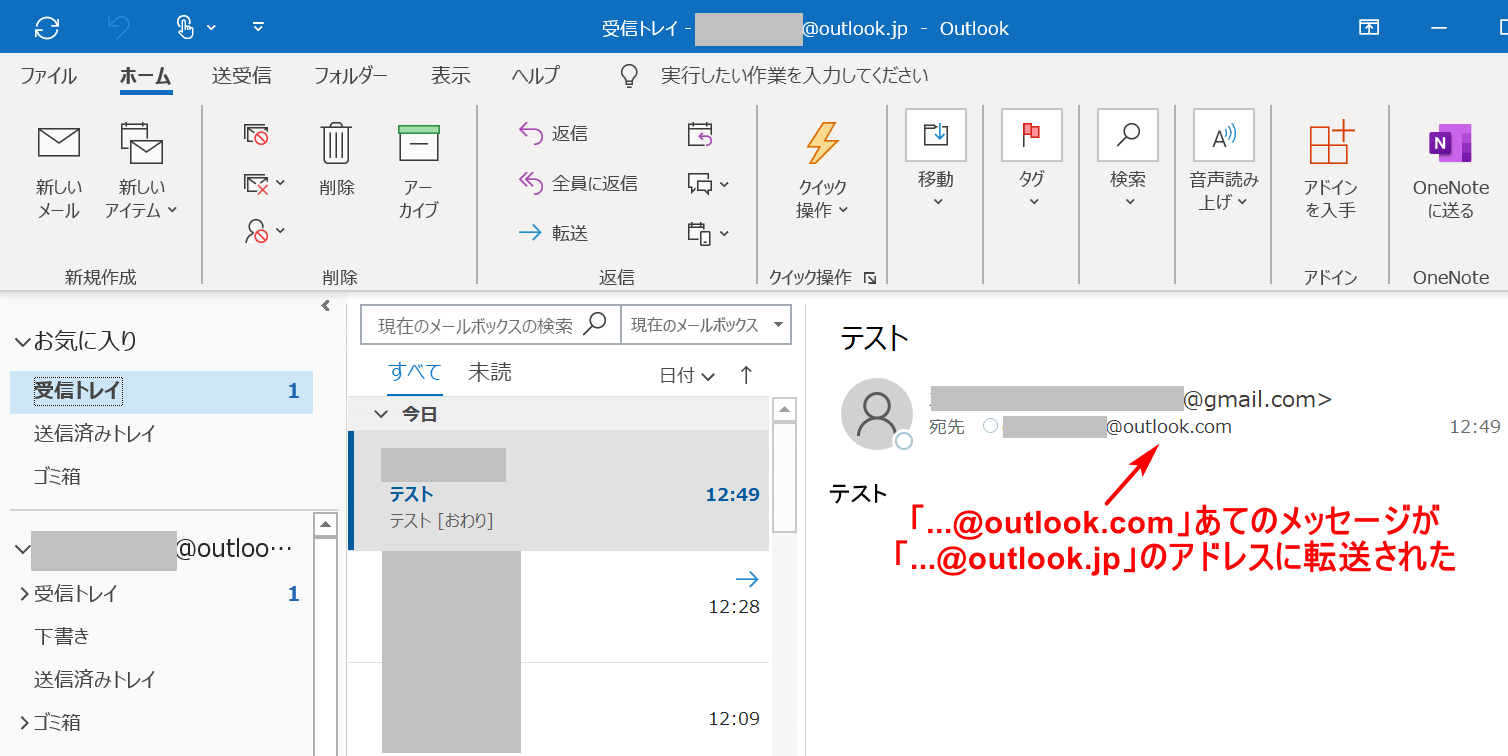Switch to the Send/Receive ribbon tab
1508x756 pixels.
(241, 76)
